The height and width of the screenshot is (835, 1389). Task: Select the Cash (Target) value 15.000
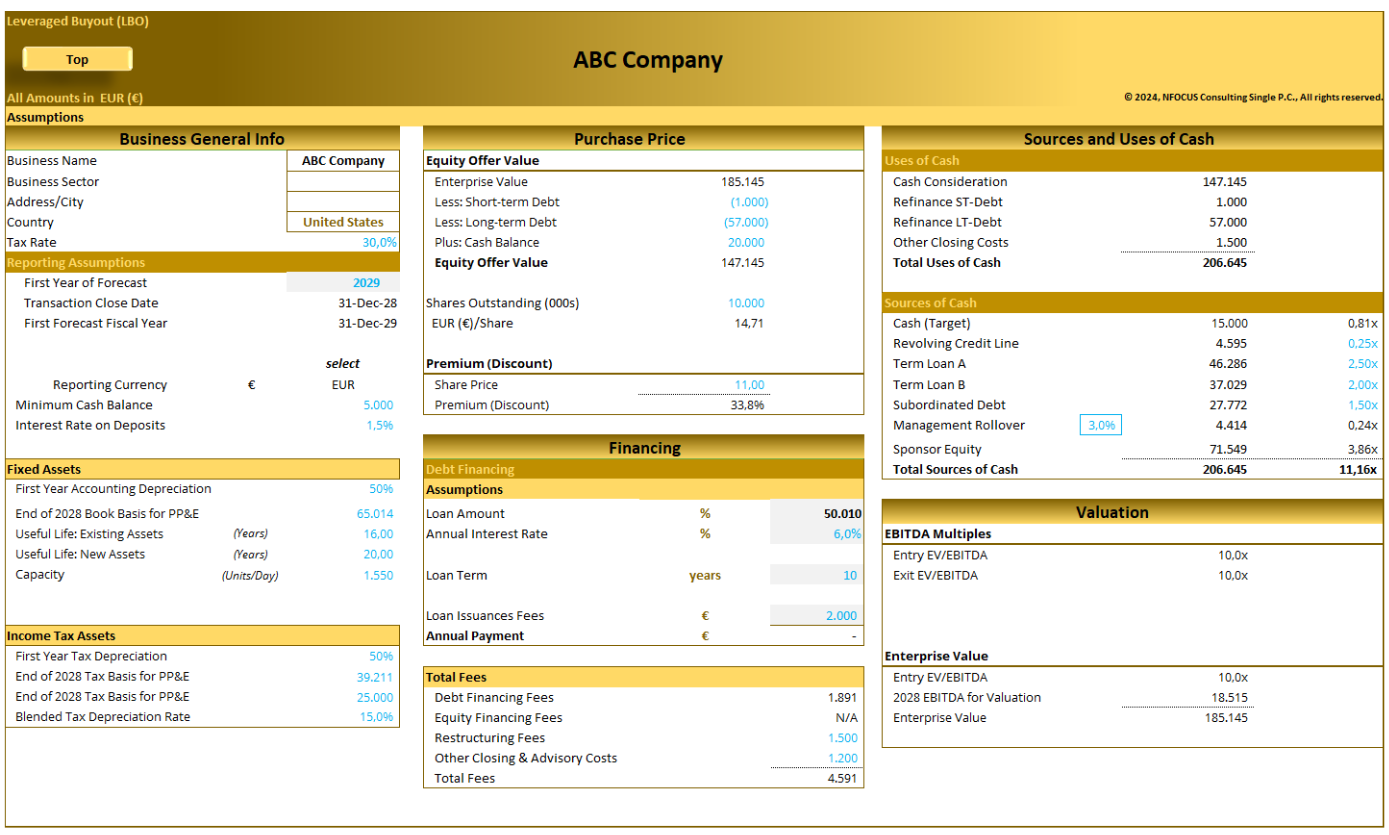tap(1228, 323)
